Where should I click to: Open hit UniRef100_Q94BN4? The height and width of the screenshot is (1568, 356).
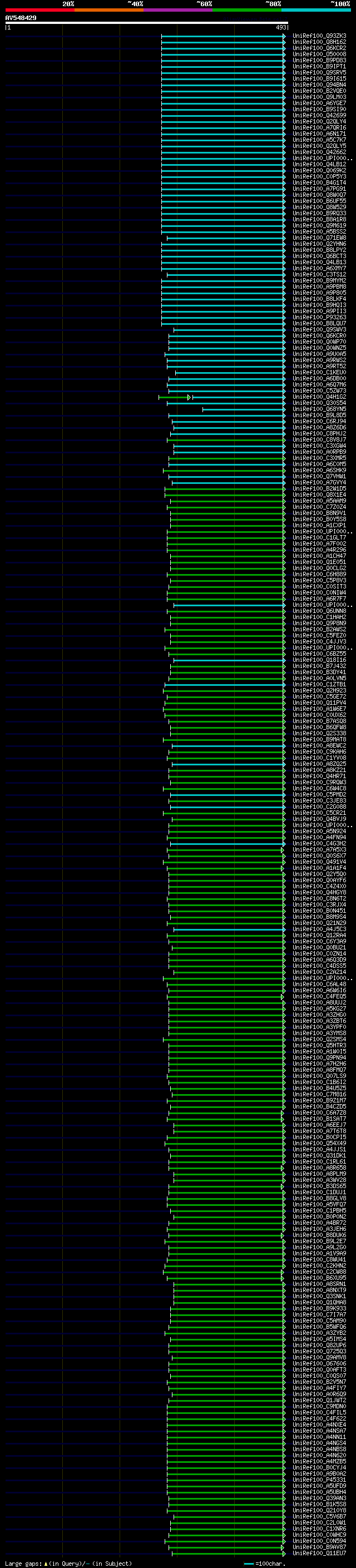[319, 85]
